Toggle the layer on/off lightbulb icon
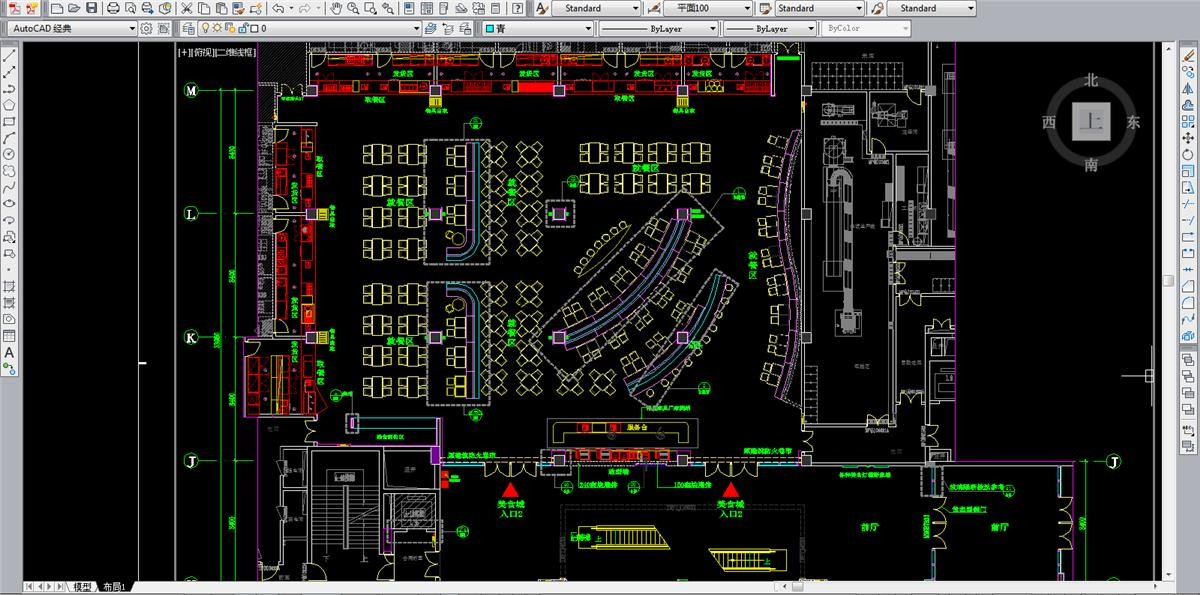 tap(205, 29)
